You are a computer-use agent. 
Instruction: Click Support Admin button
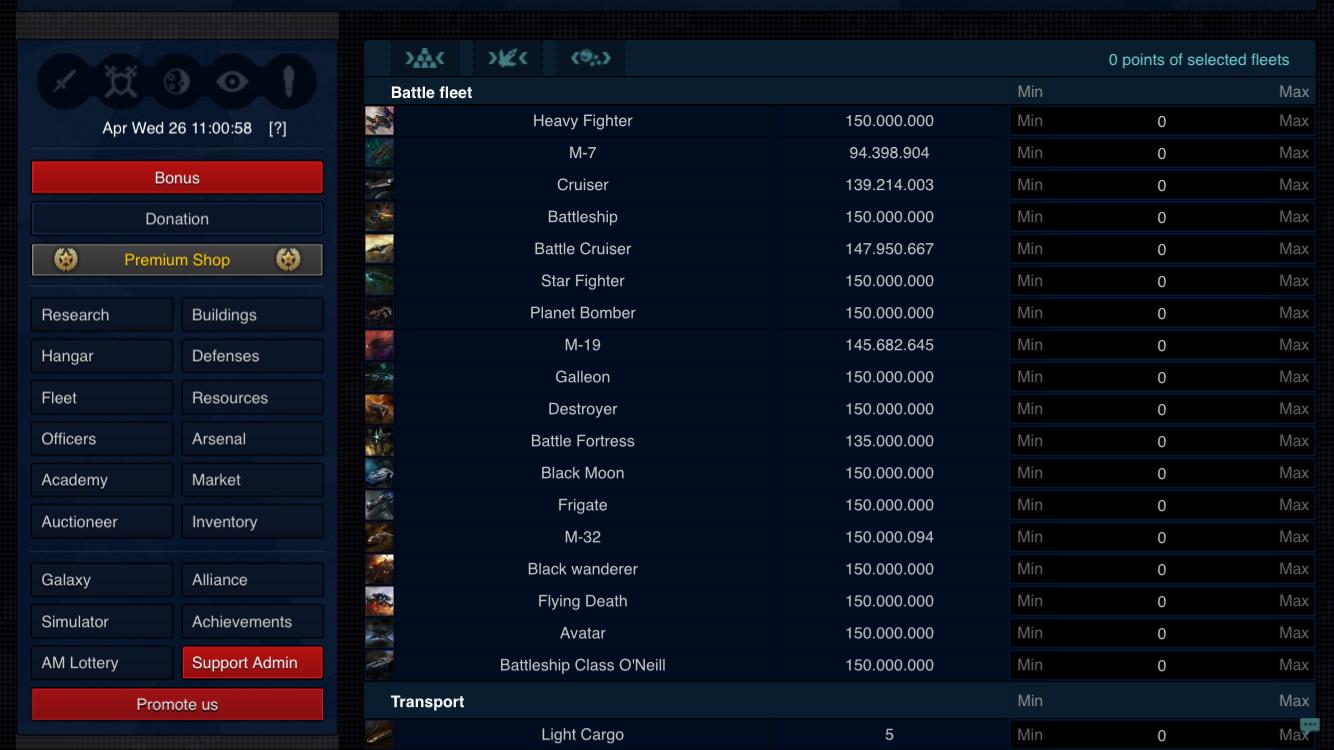point(252,662)
